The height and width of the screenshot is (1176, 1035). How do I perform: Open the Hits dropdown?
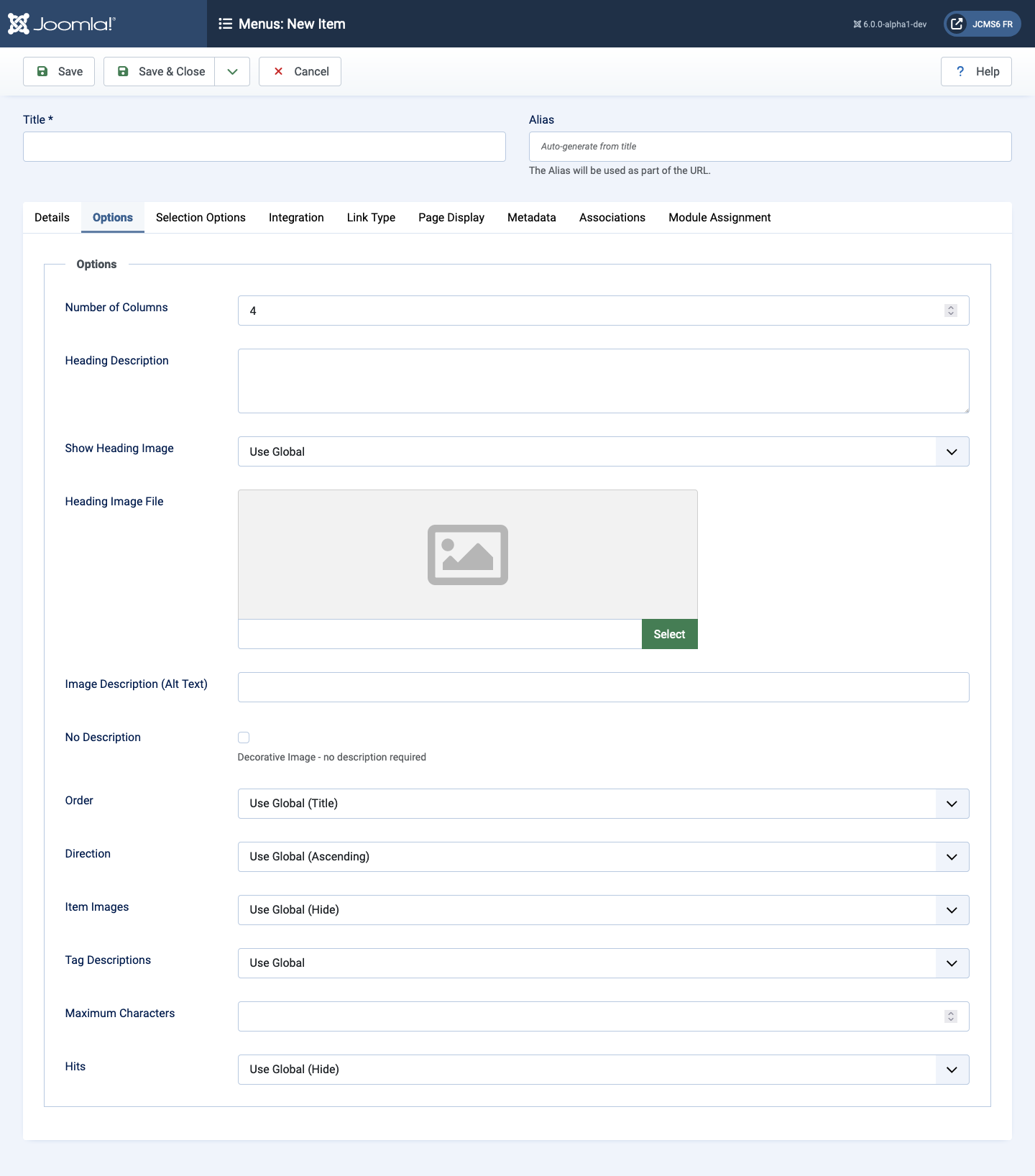coord(604,1070)
